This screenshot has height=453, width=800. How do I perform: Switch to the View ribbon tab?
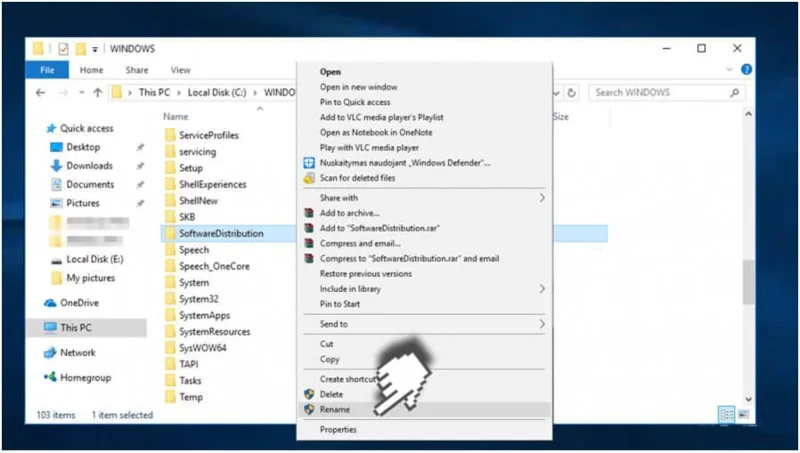(x=181, y=70)
